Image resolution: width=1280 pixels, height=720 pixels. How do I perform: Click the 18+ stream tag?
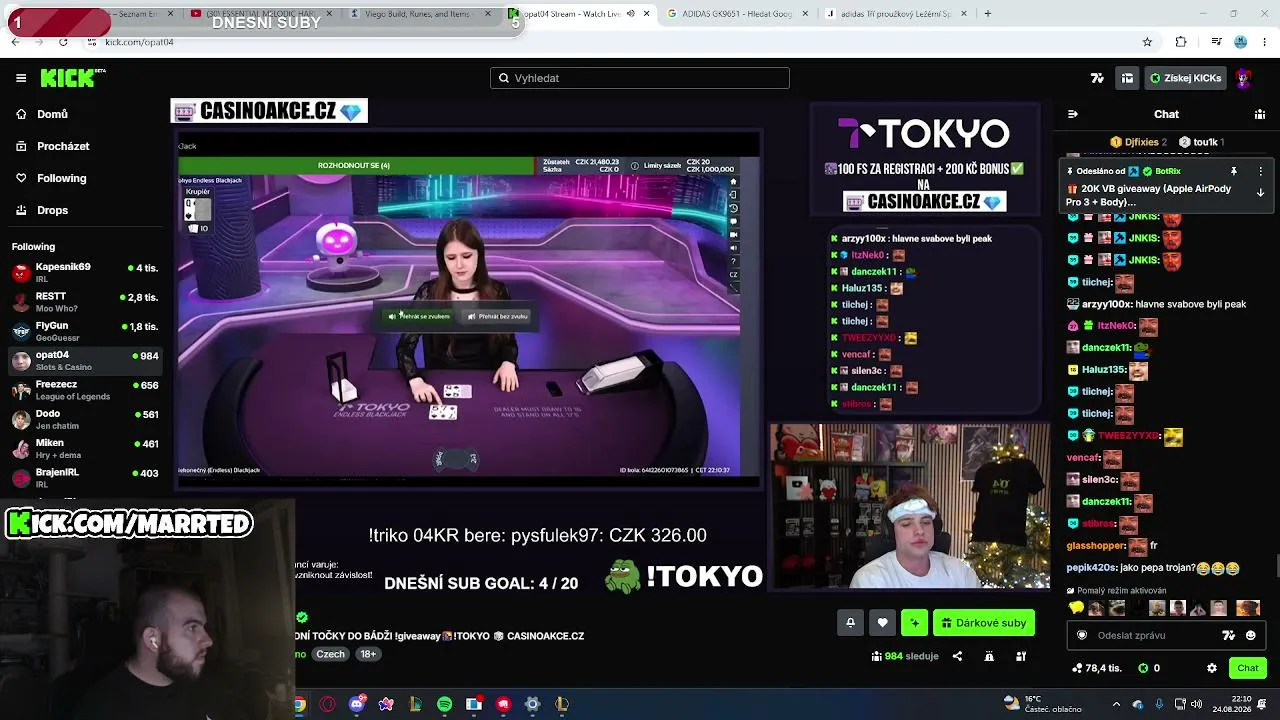tap(368, 654)
